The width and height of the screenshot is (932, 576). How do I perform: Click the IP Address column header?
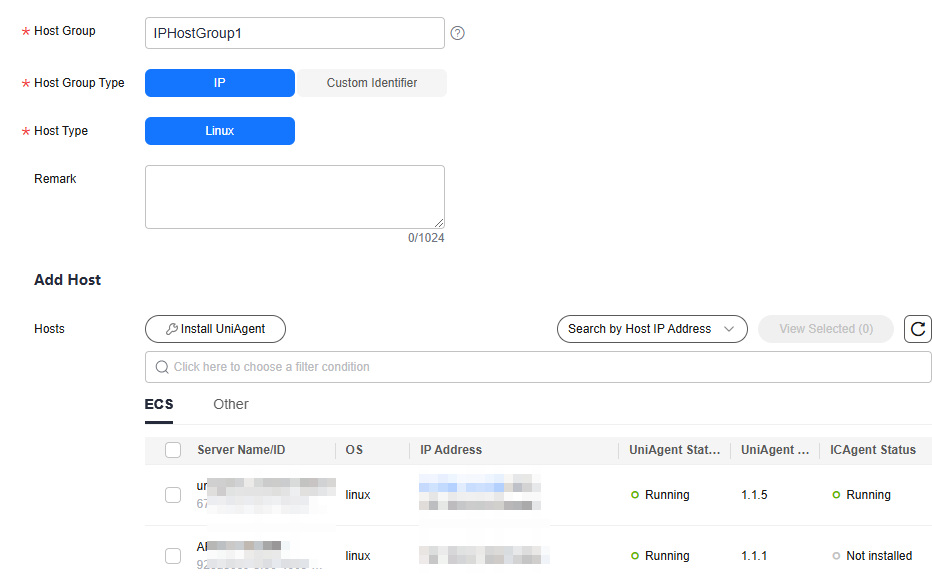coord(451,450)
